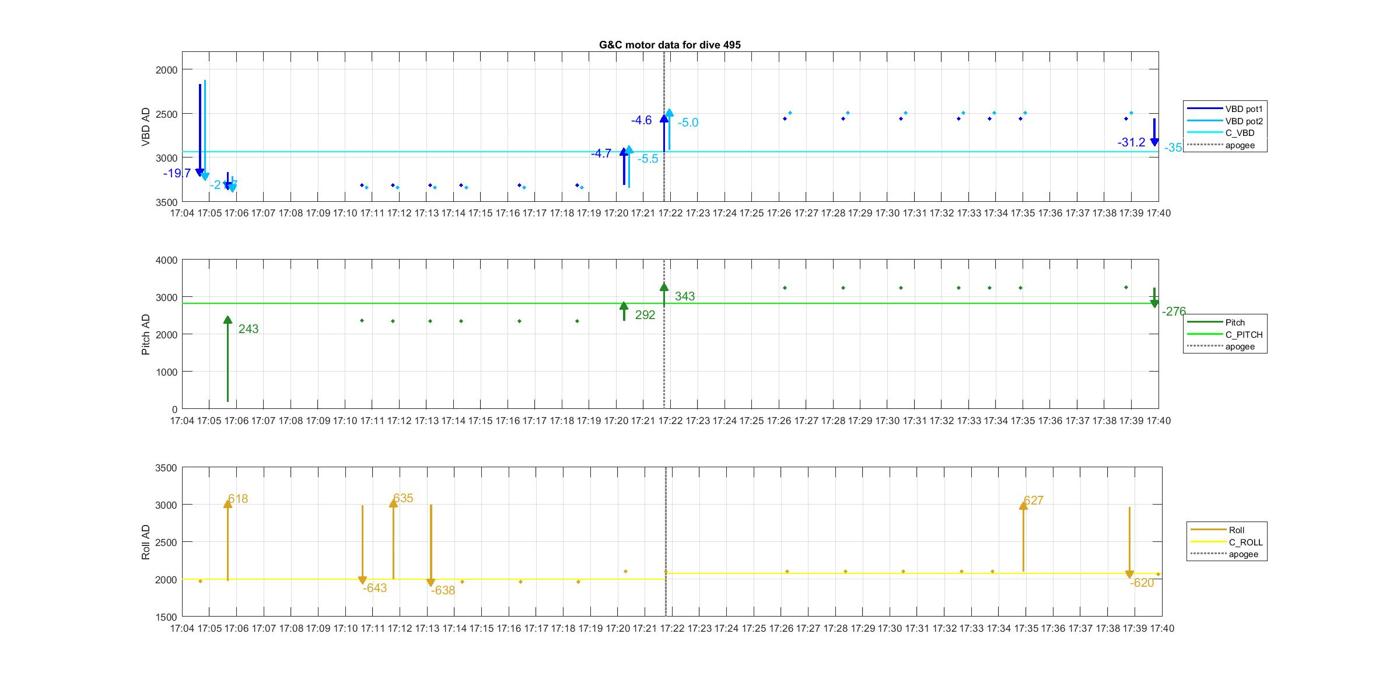The height and width of the screenshot is (693, 1400).
Task: Click the "-4.7" VBD annotation
Action: pyautogui.click(x=601, y=153)
